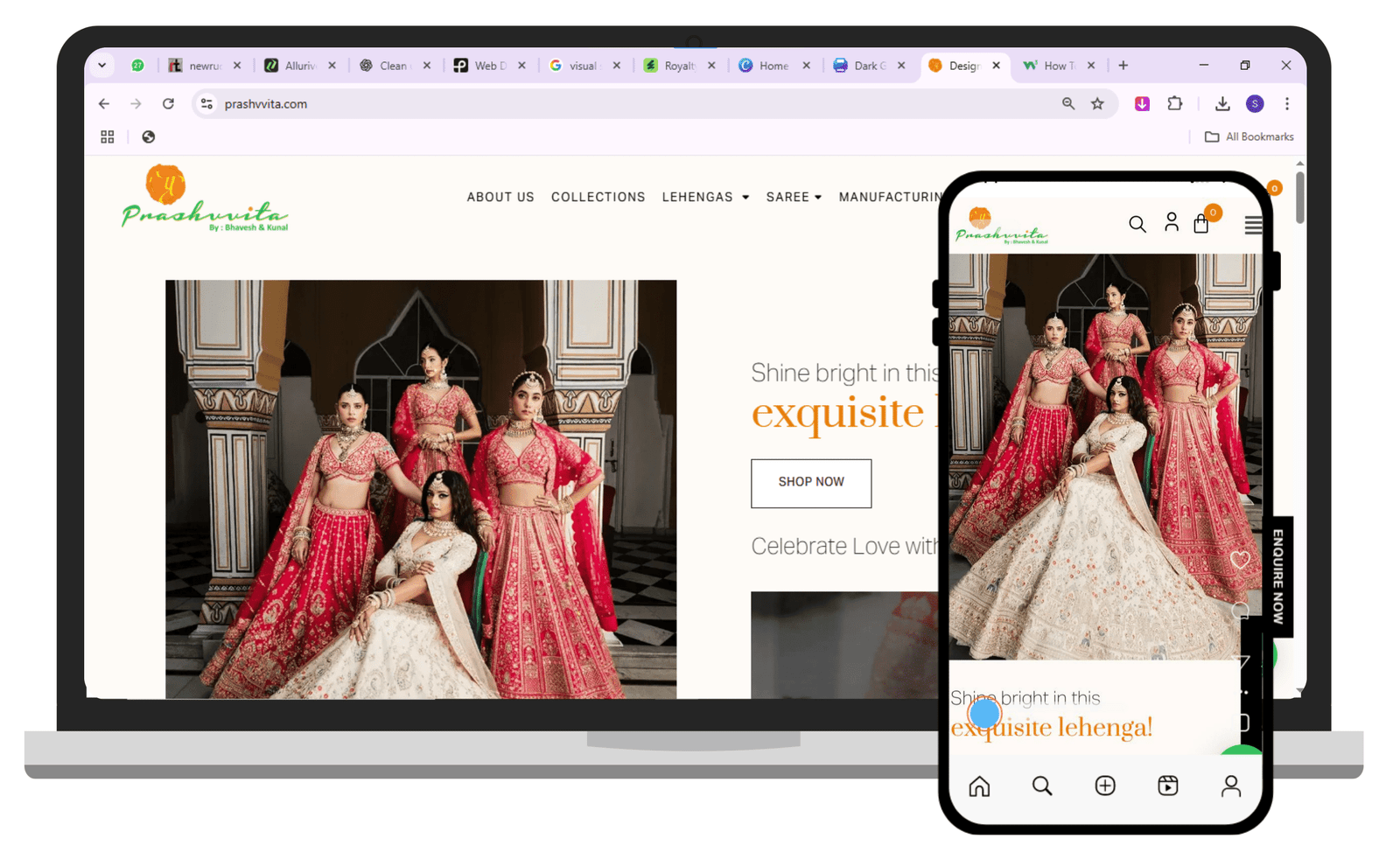Image resolution: width=1400 pixels, height=852 pixels.
Task: Bookmark the page using the star icon
Action: (x=1098, y=103)
